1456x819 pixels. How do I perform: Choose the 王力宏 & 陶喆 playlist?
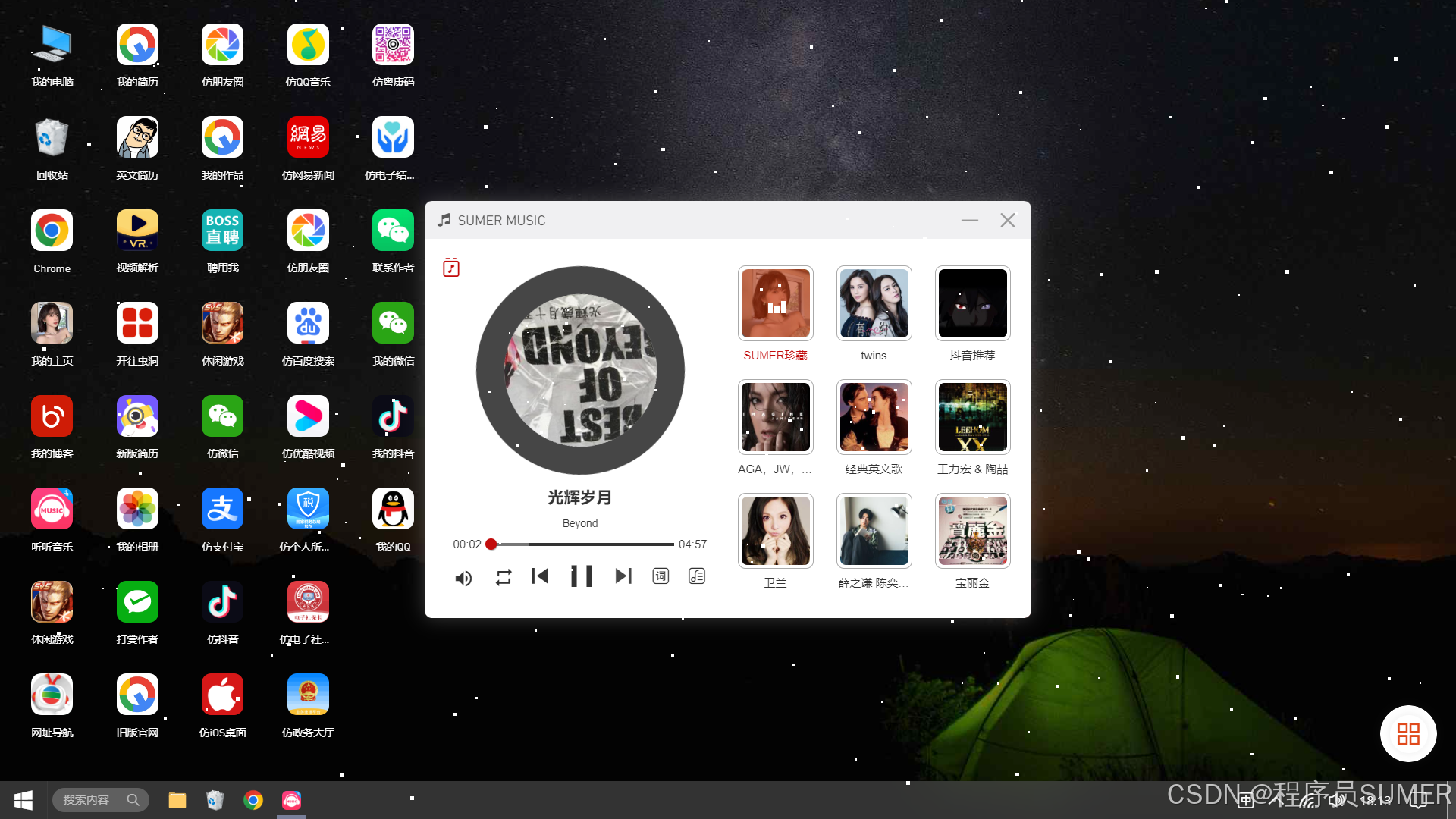point(972,417)
